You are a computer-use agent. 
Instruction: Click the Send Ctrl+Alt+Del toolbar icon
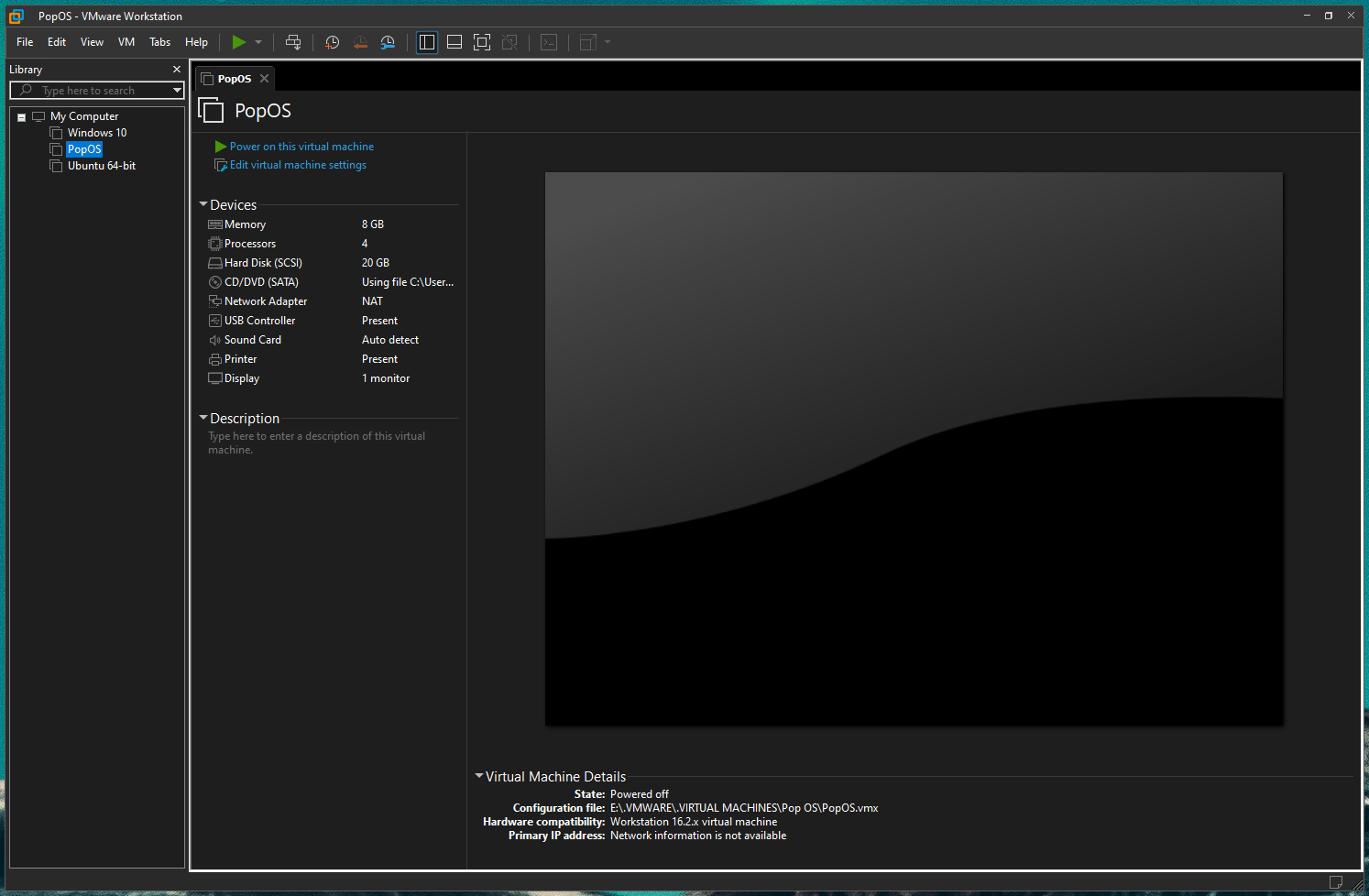pyautogui.click(x=293, y=42)
